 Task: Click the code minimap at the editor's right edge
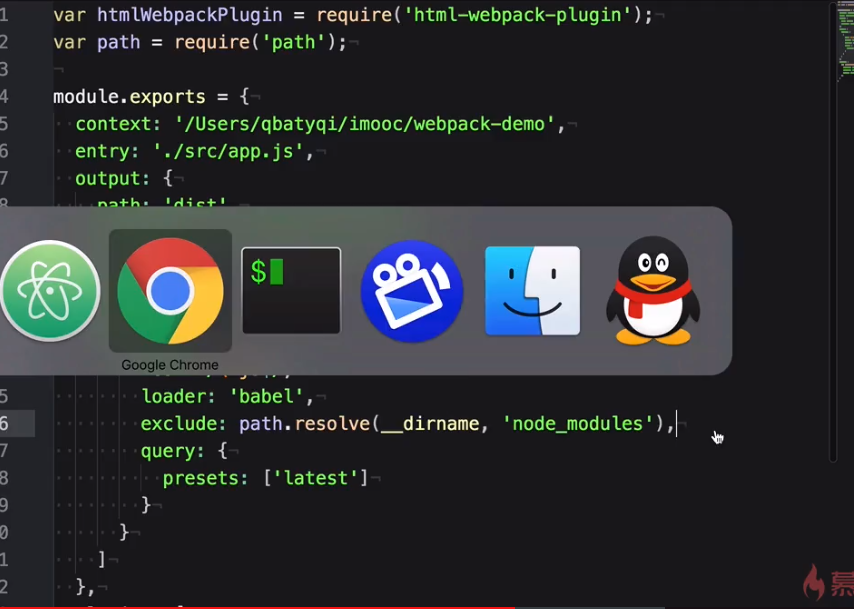(845, 41)
